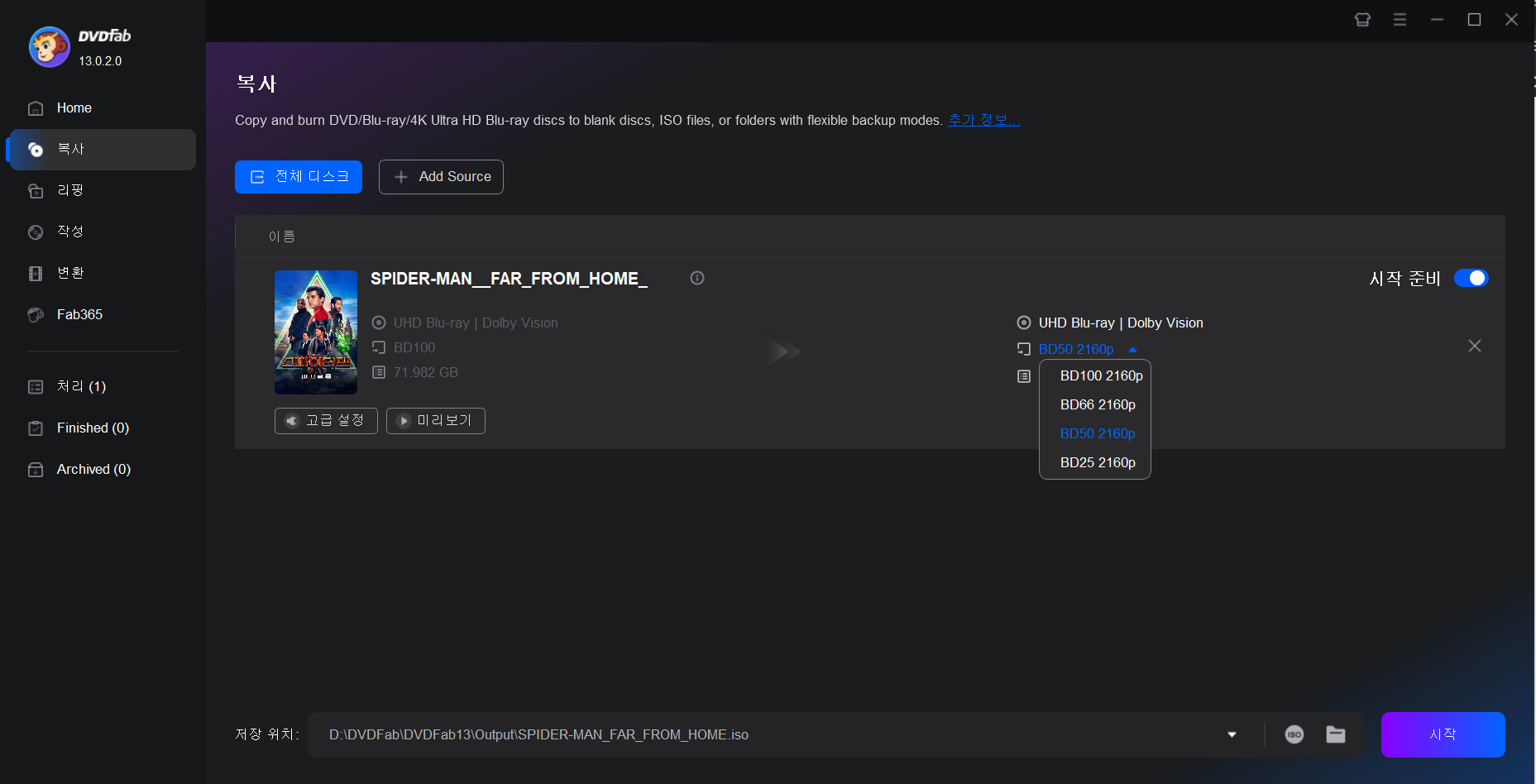Remove the SPIDER-MAN task with X icon

(x=1475, y=346)
